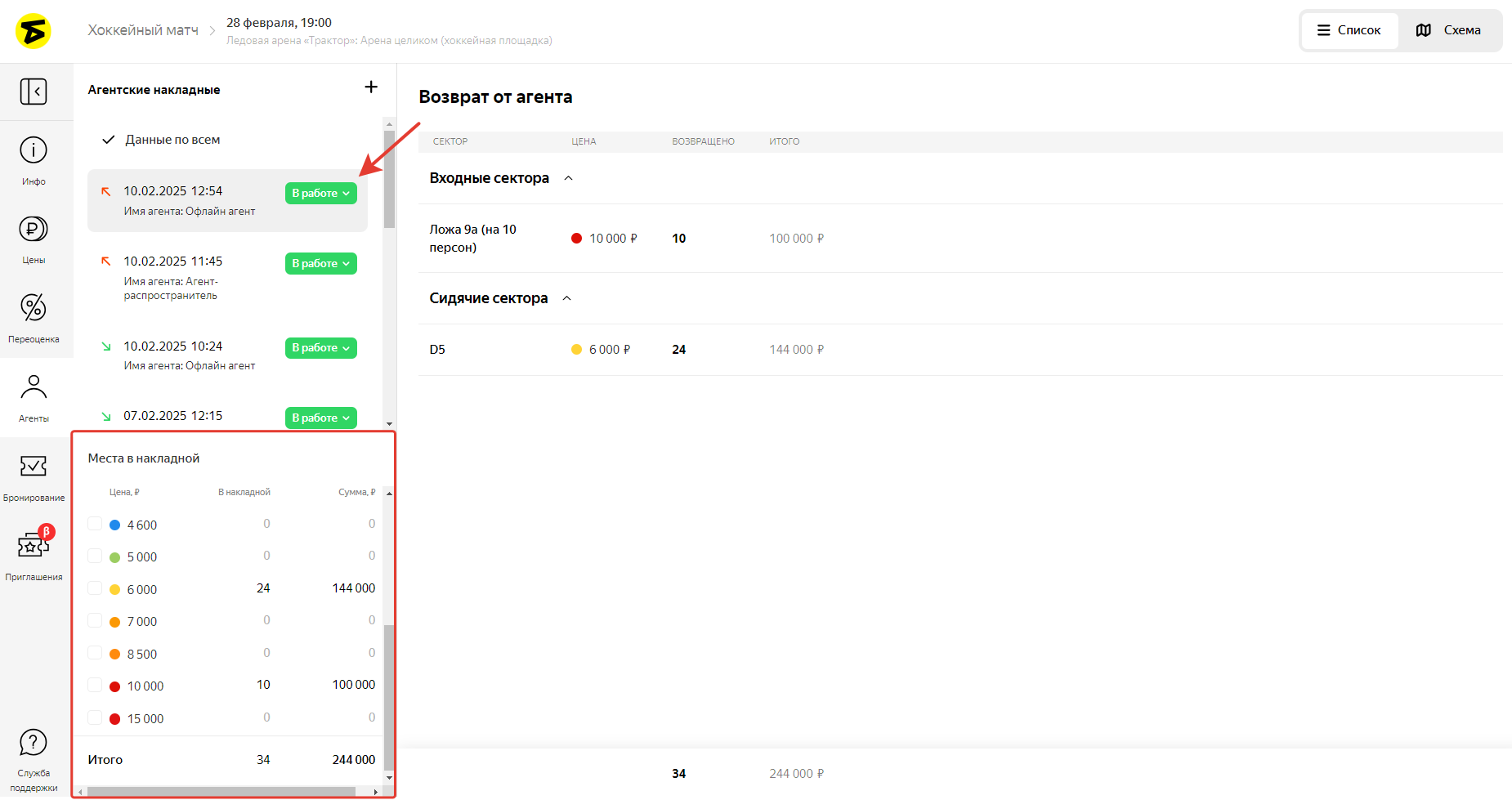The height and width of the screenshot is (800, 1512).
Task: Collapse the Входные сектора group
Action: point(569,178)
